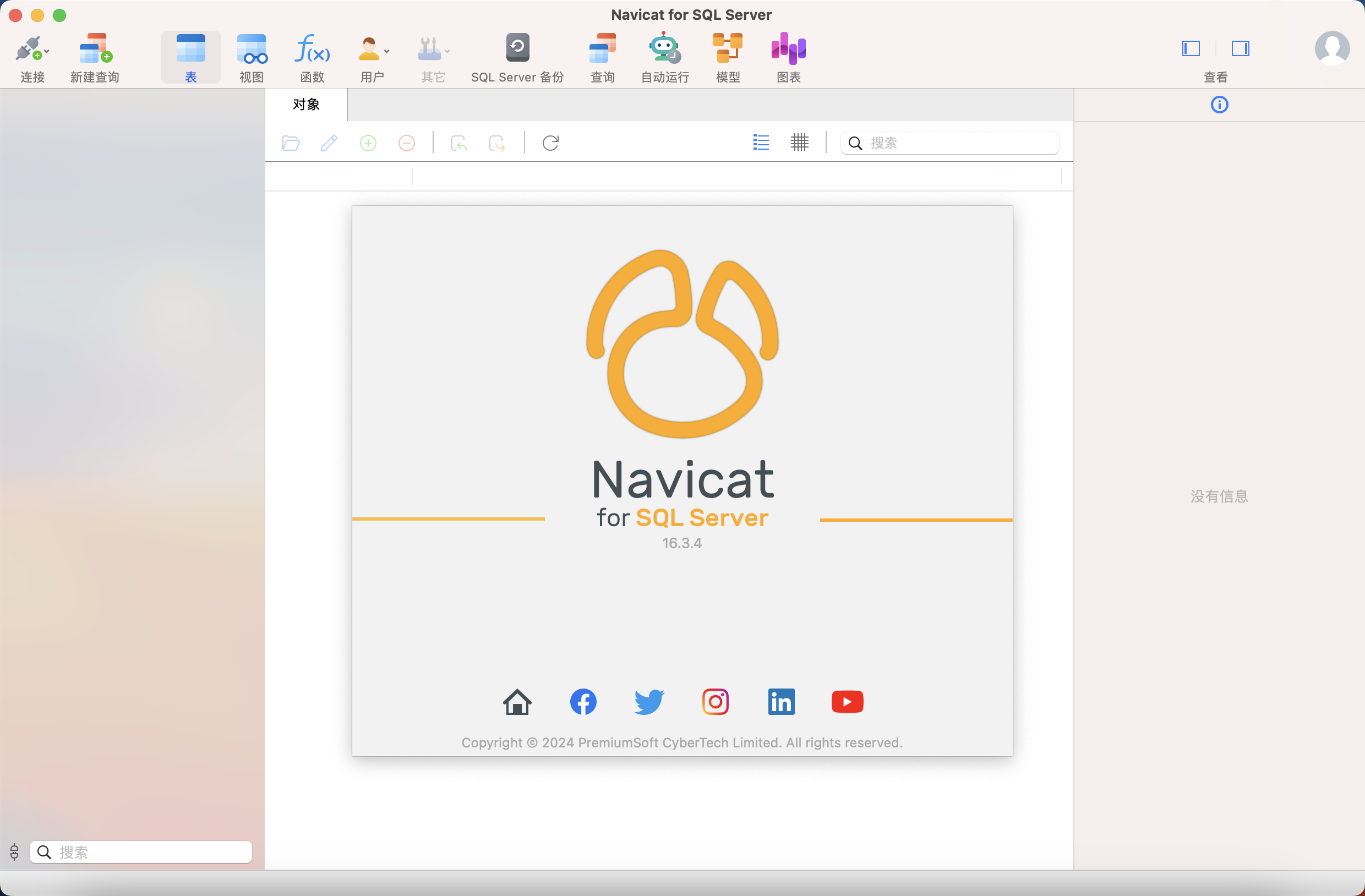
Task: Expand the User (用户) dropdown arrow
Action: click(387, 52)
